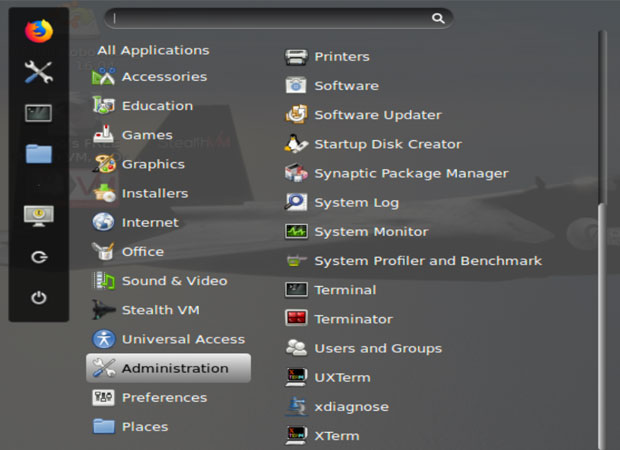This screenshot has width=620, height=450.
Task: Open the terminal favorite in the sidebar
Action: (x=38, y=113)
